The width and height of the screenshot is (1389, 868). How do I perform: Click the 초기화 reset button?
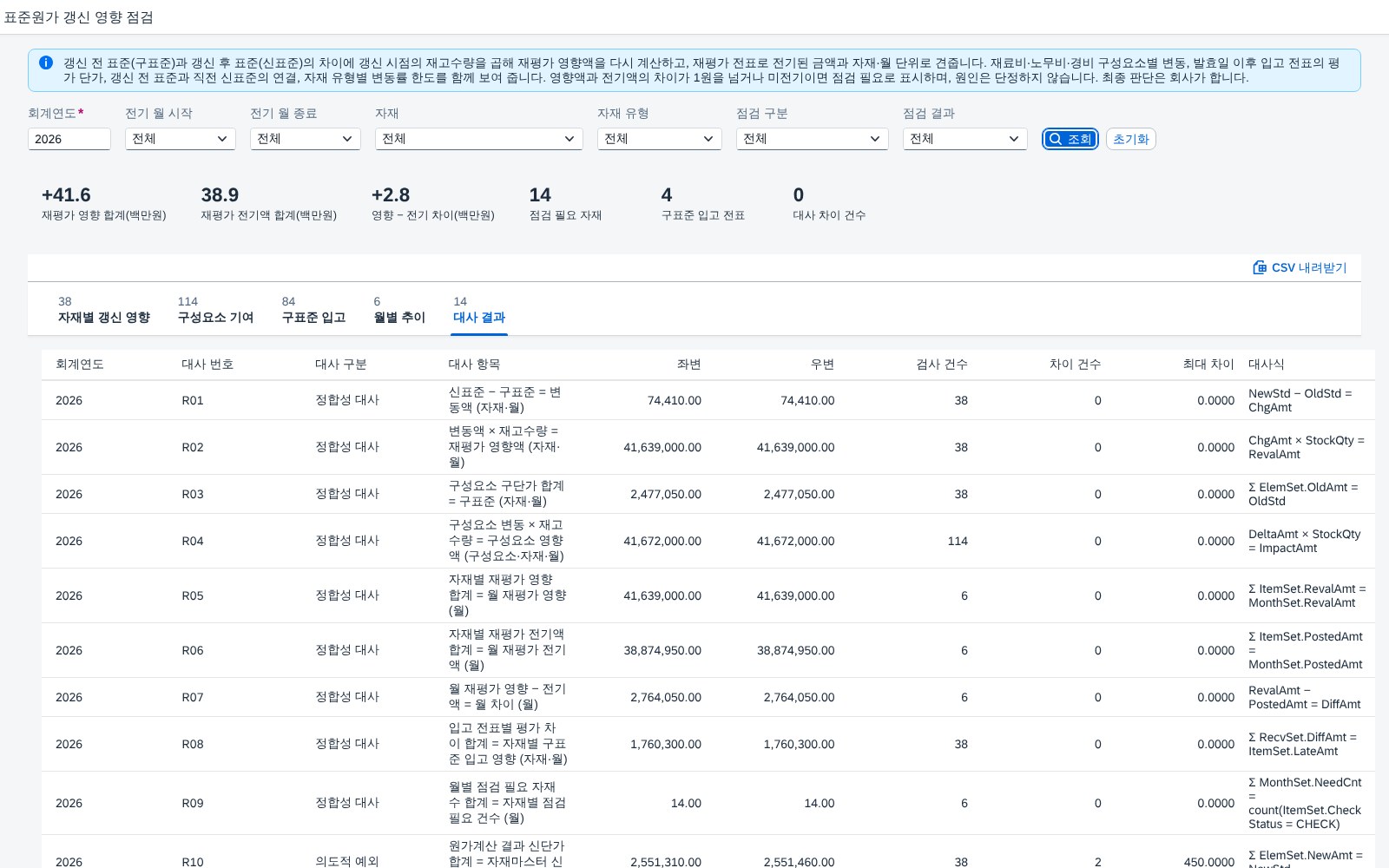tap(1130, 139)
